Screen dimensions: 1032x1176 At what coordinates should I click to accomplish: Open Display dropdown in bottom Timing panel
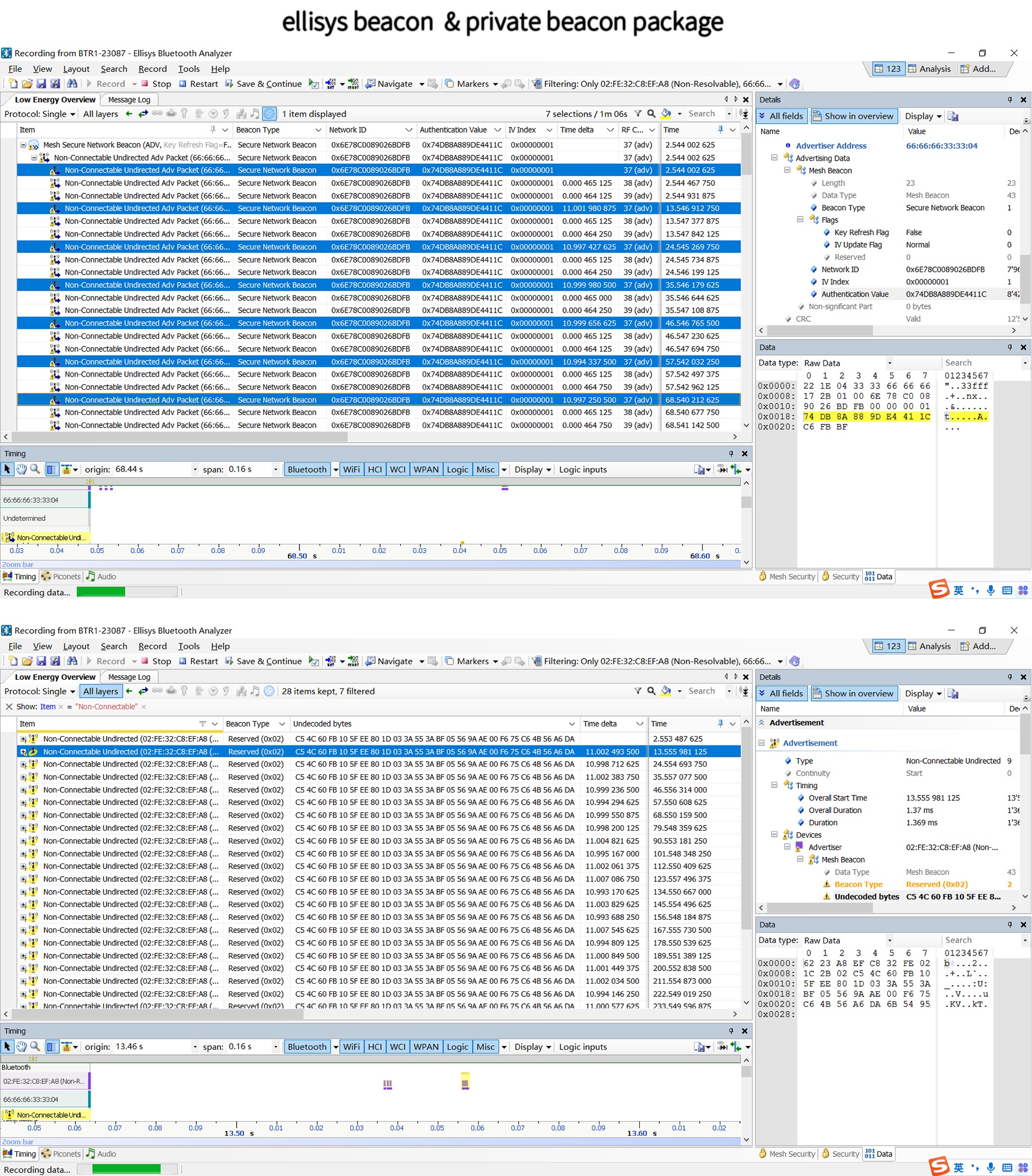pyautogui.click(x=533, y=1047)
